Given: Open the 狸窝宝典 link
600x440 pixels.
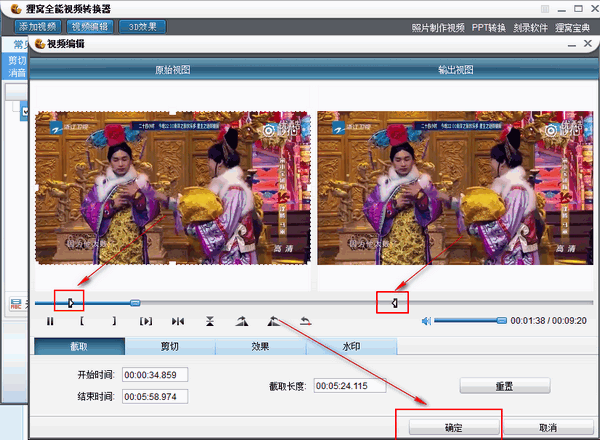Looking at the screenshot, I should (572, 28).
